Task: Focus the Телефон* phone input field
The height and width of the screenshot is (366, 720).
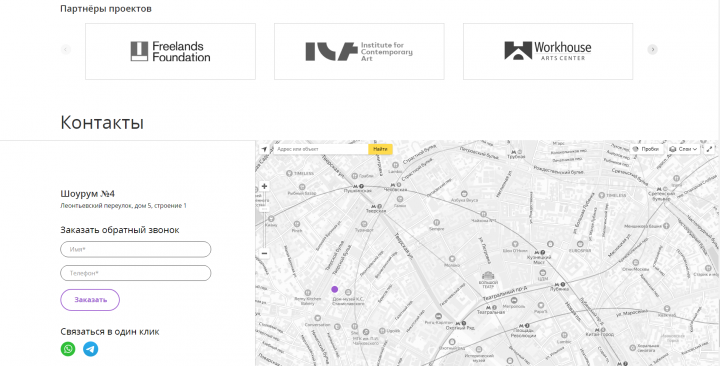Action: pos(135,273)
